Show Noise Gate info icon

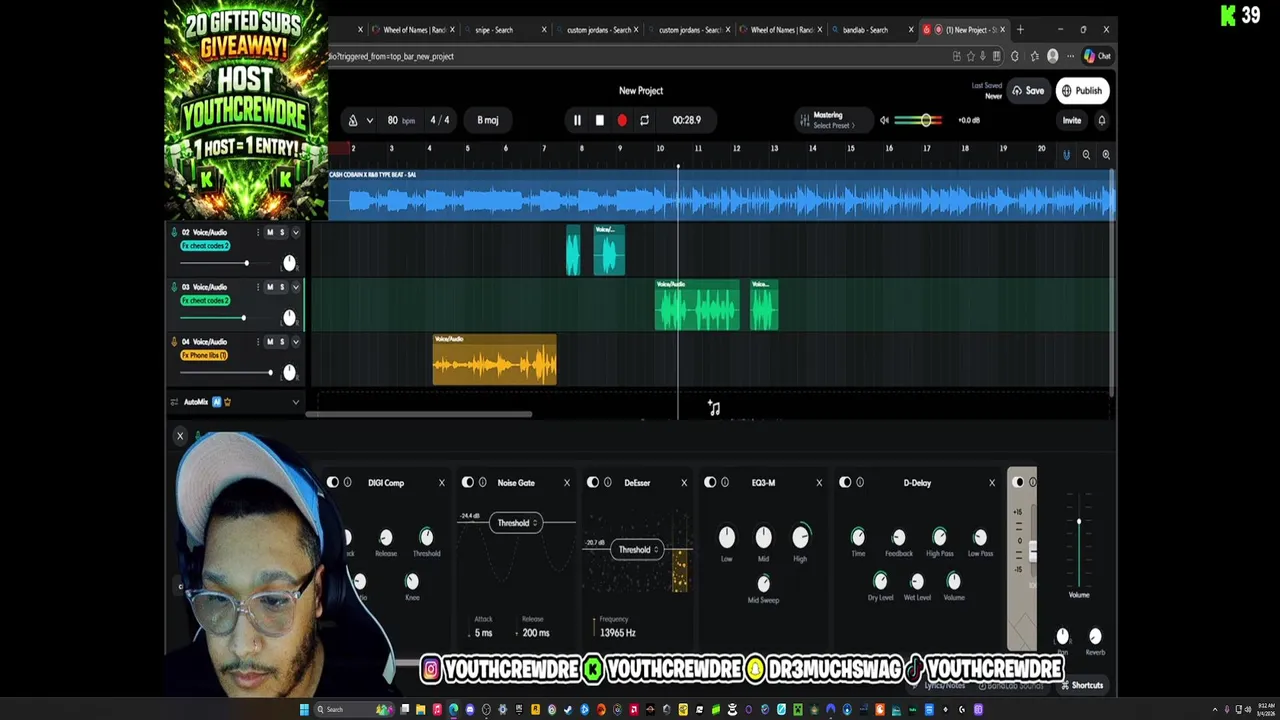click(x=482, y=483)
